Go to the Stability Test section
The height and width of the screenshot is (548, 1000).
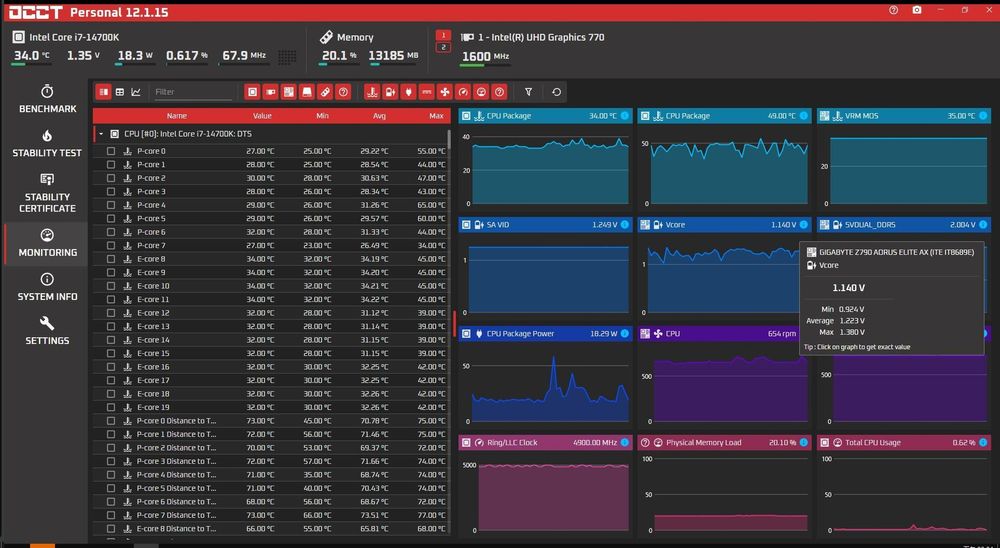[47, 144]
